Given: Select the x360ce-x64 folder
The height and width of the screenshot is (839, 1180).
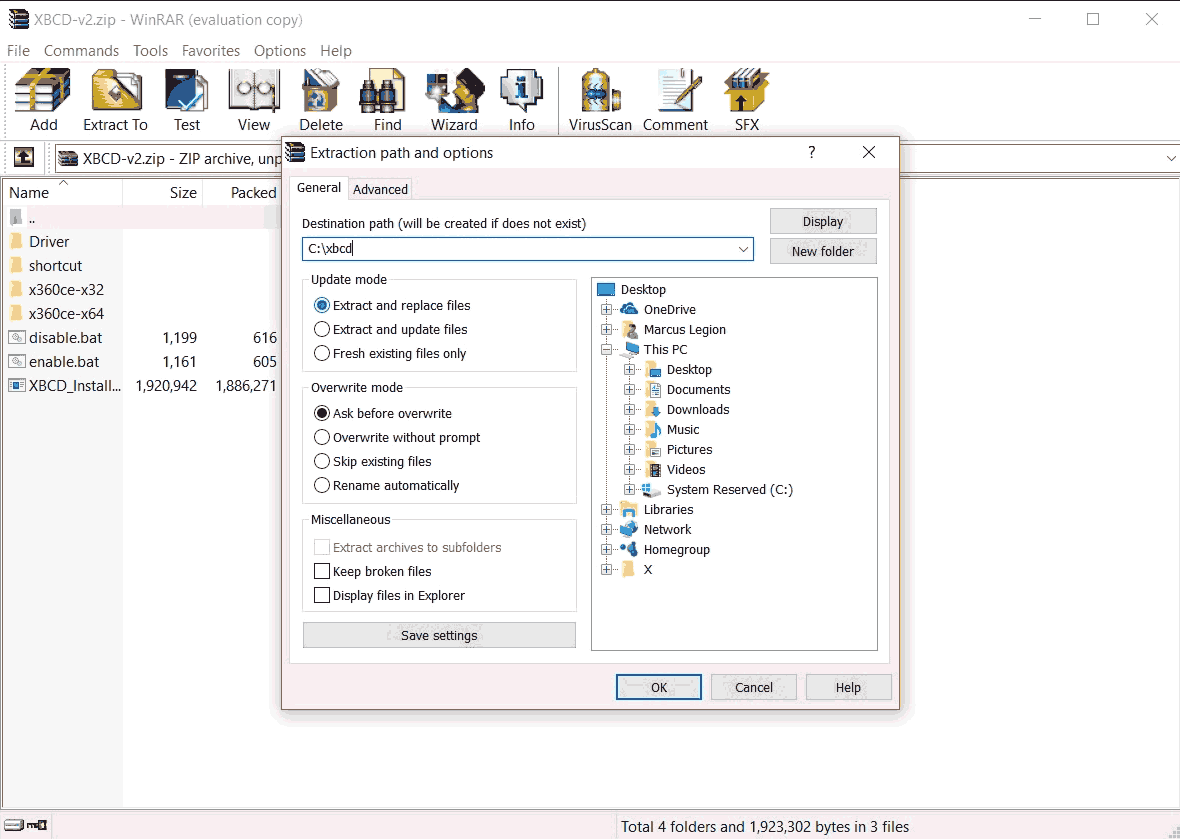Looking at the screenshot, I should click(56, 314).
